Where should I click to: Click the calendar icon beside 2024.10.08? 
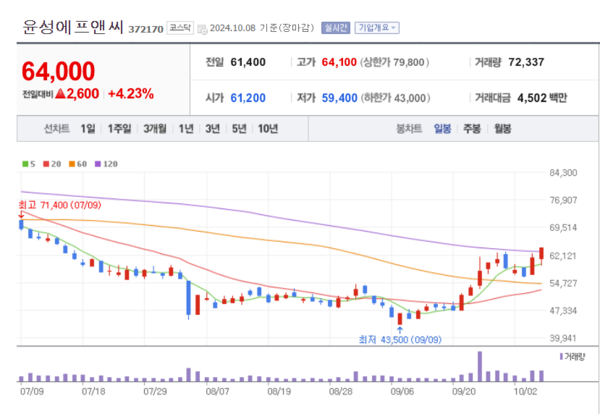[x=203, y=29]
